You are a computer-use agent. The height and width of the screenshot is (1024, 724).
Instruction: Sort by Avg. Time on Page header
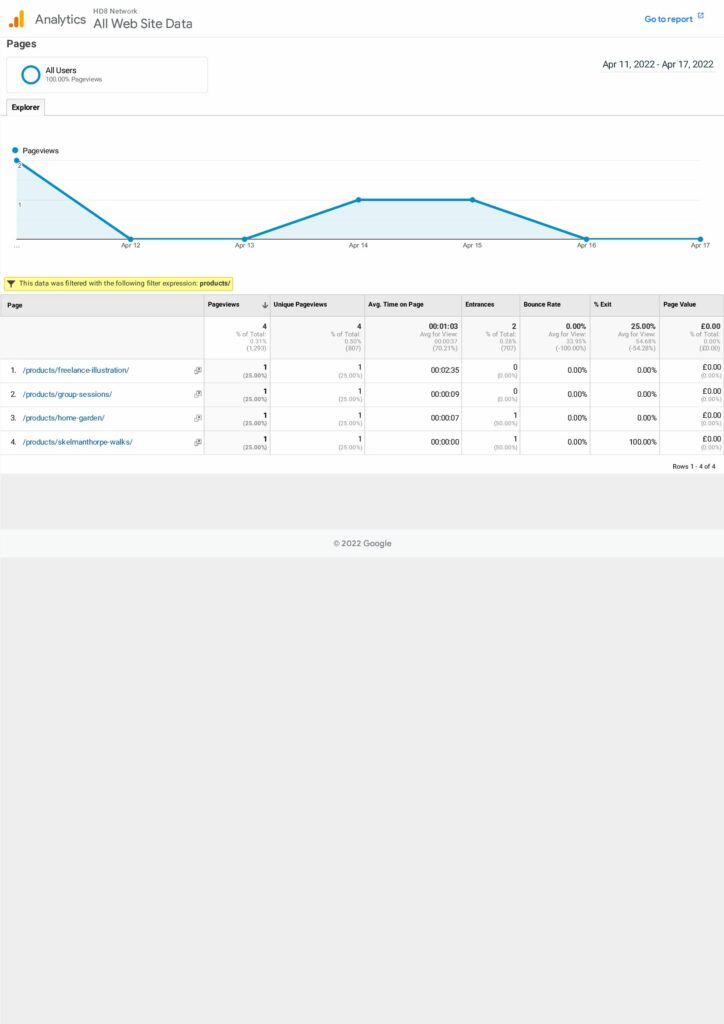(395, 305)
